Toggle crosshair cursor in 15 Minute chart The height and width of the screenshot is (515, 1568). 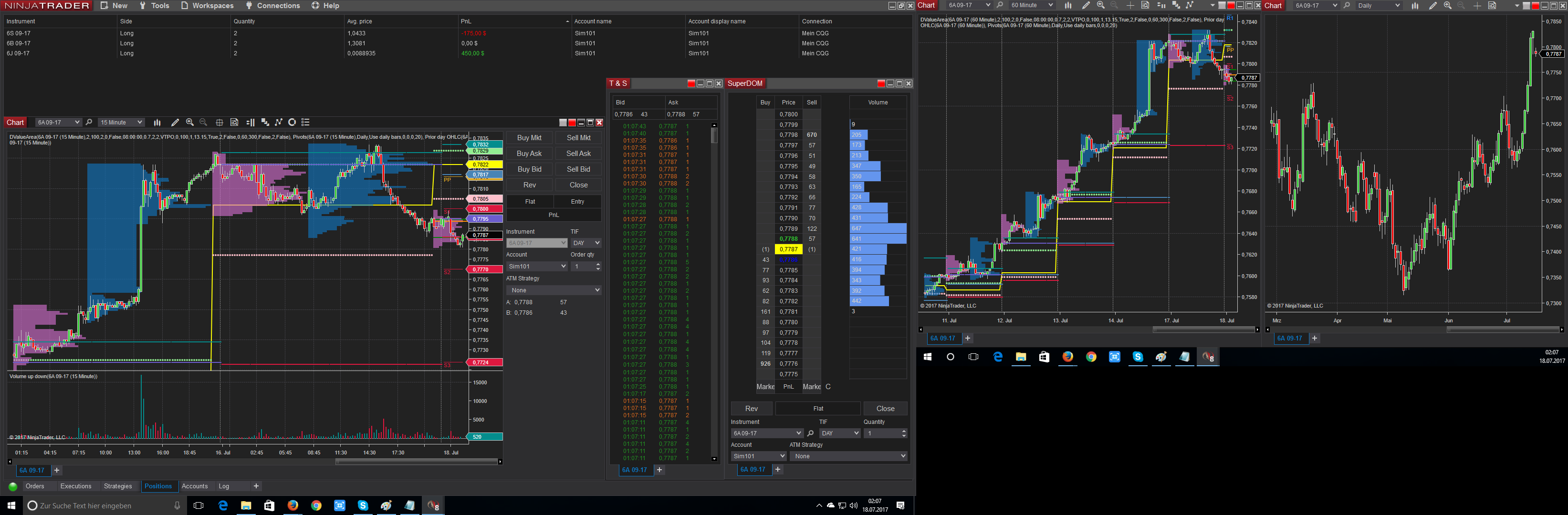click(219, 122)
